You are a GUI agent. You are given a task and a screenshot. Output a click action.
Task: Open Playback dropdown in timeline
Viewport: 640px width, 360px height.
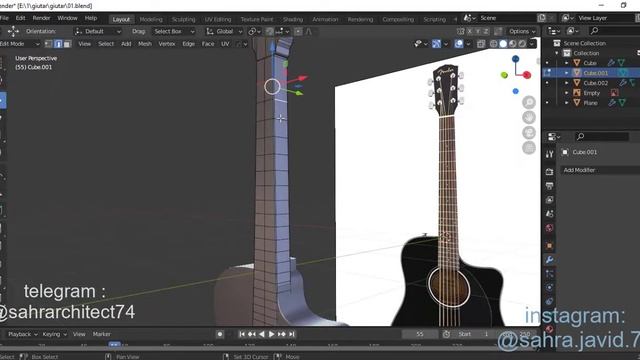[x=22, y=334]
